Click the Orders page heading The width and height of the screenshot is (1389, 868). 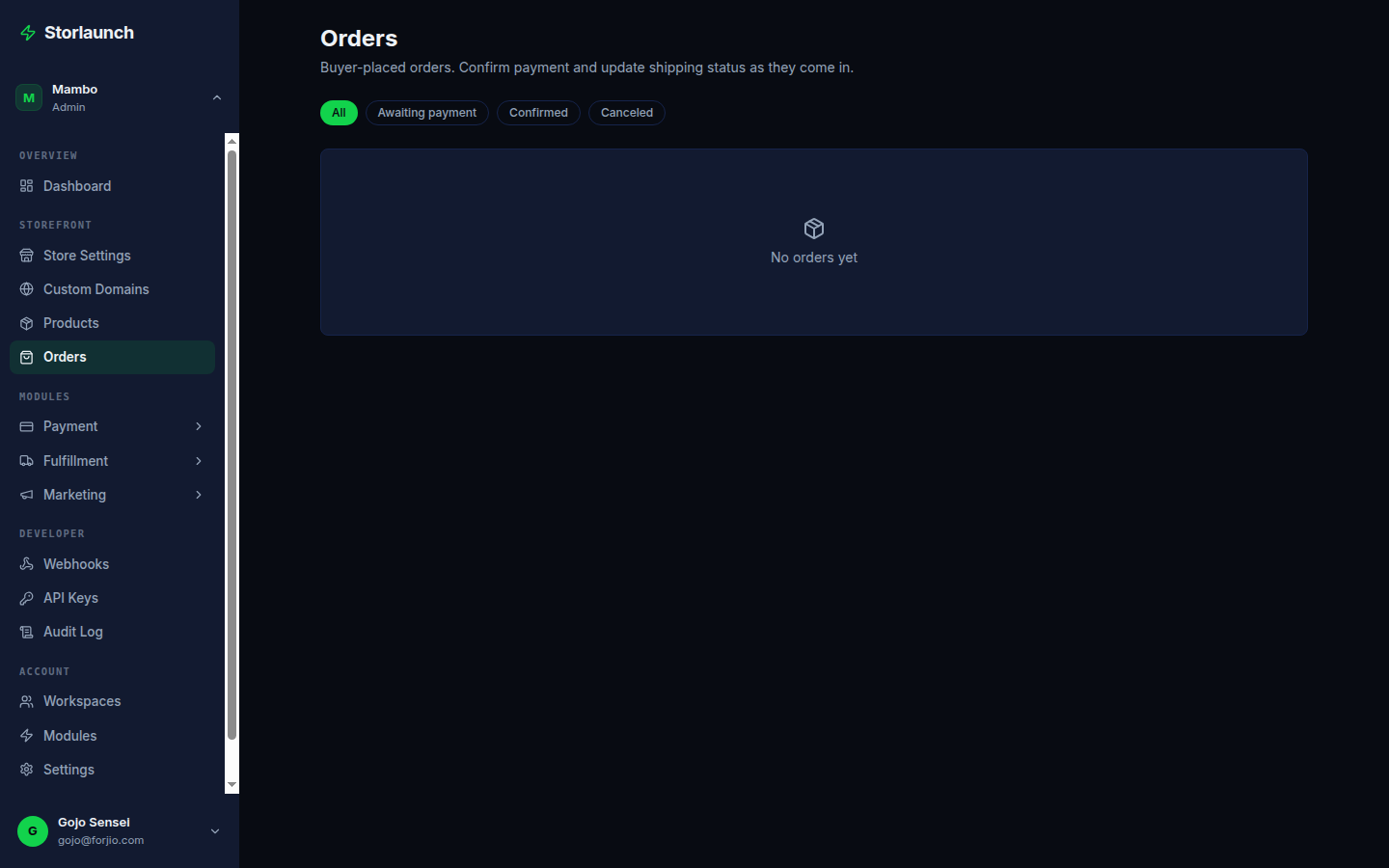pos(359,39)
